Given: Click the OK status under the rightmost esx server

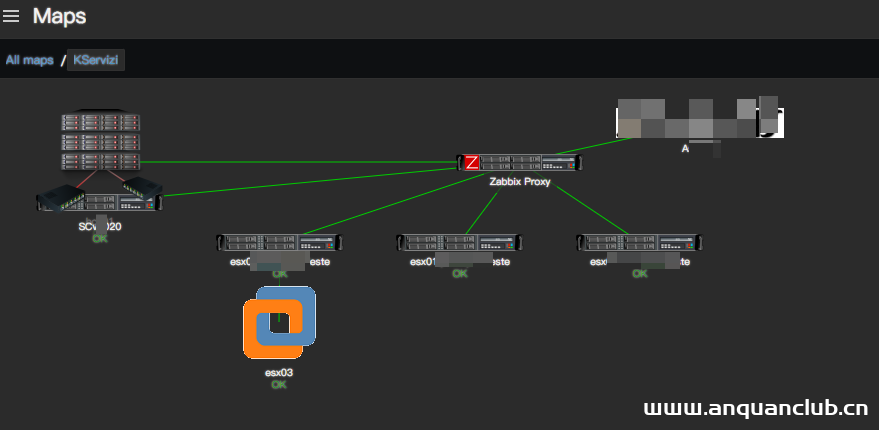Looking at the screenshot, I should 639,274.
